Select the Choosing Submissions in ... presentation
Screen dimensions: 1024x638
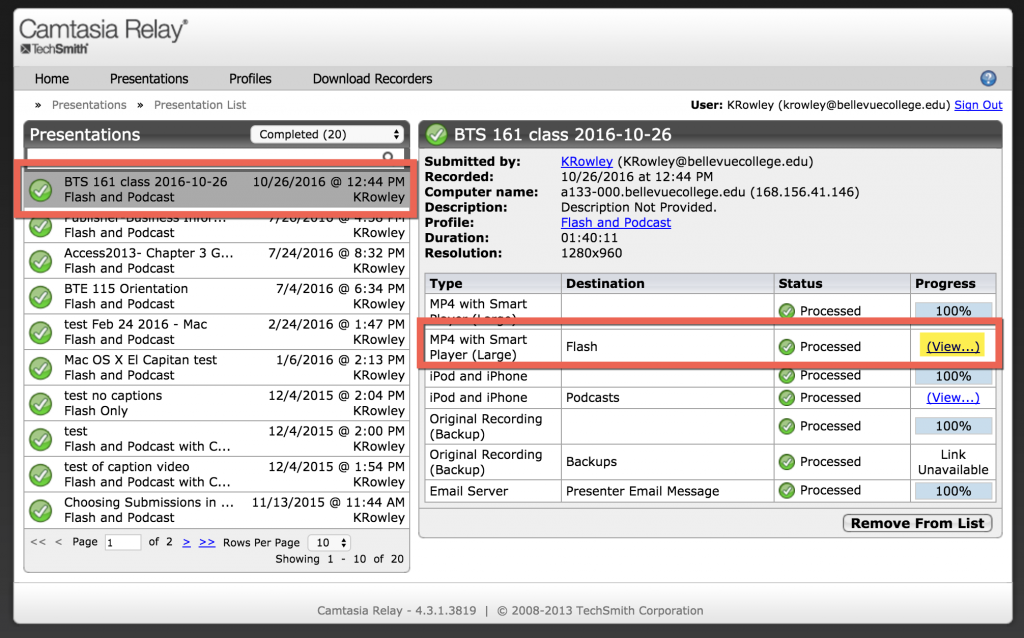pyautogui.click(x=216, y=510)
